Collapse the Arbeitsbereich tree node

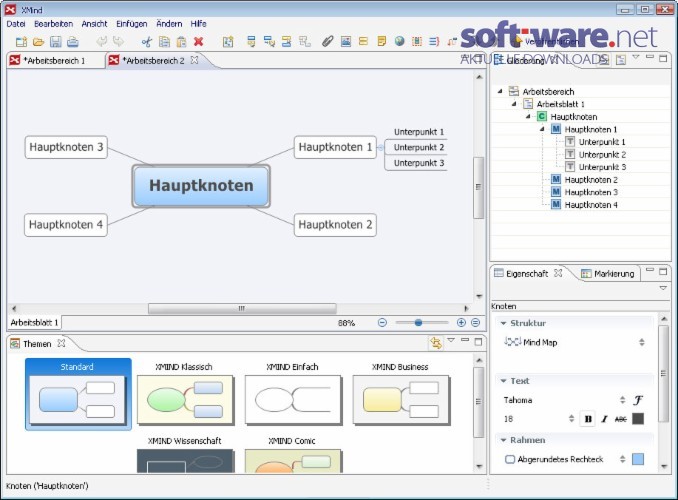pyautogui.click(x=500, y=91)
